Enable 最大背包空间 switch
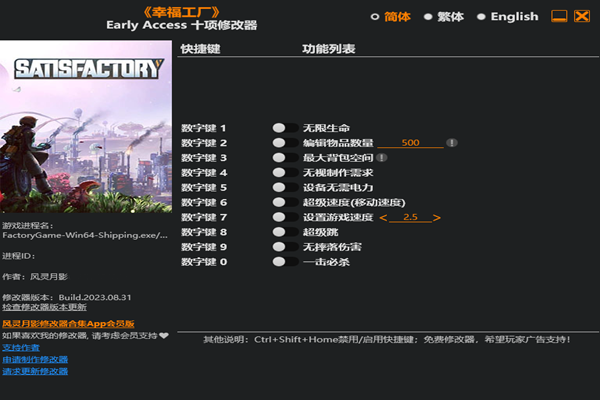The image size is (600, 400). pos(284,158)
